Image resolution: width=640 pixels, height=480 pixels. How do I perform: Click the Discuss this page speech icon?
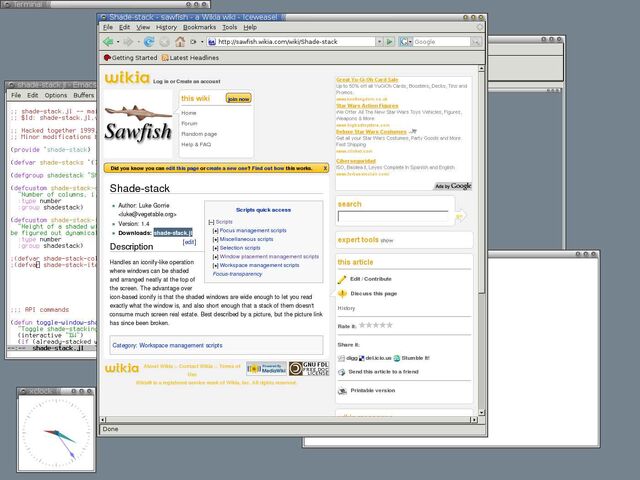342,293
